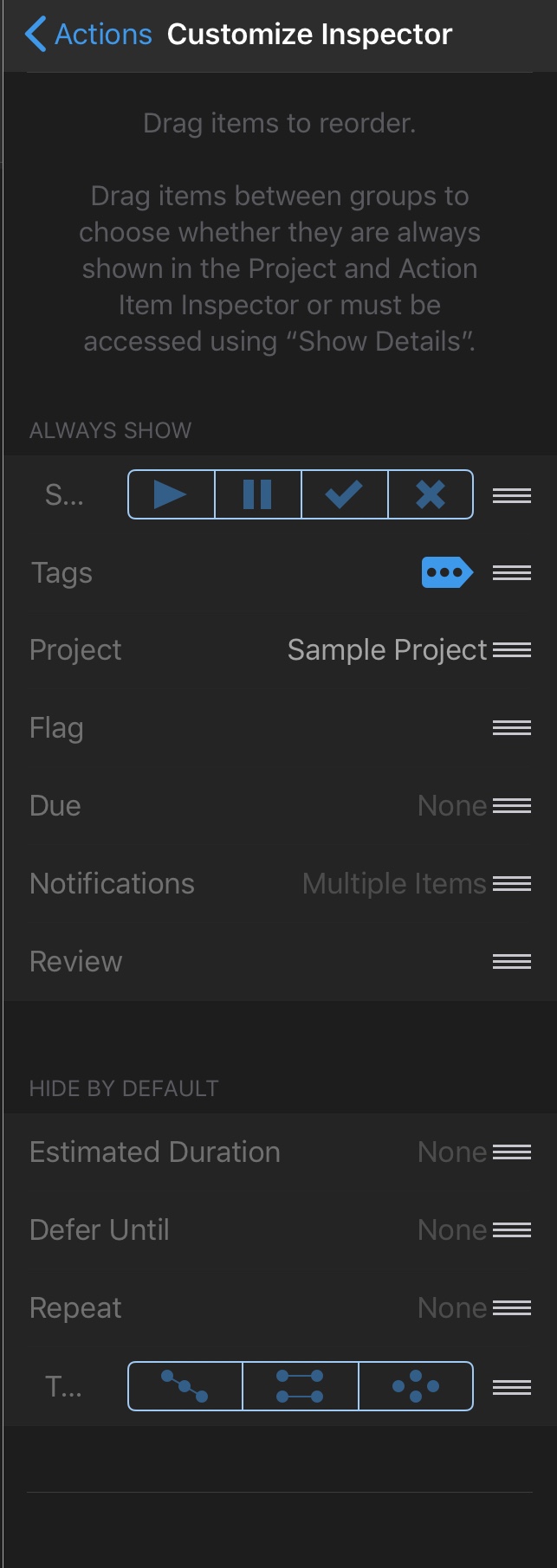The width and height of the screenshot is (557, 1568).
Task: Click the Review row reorder handle
Action: (512, 962)
